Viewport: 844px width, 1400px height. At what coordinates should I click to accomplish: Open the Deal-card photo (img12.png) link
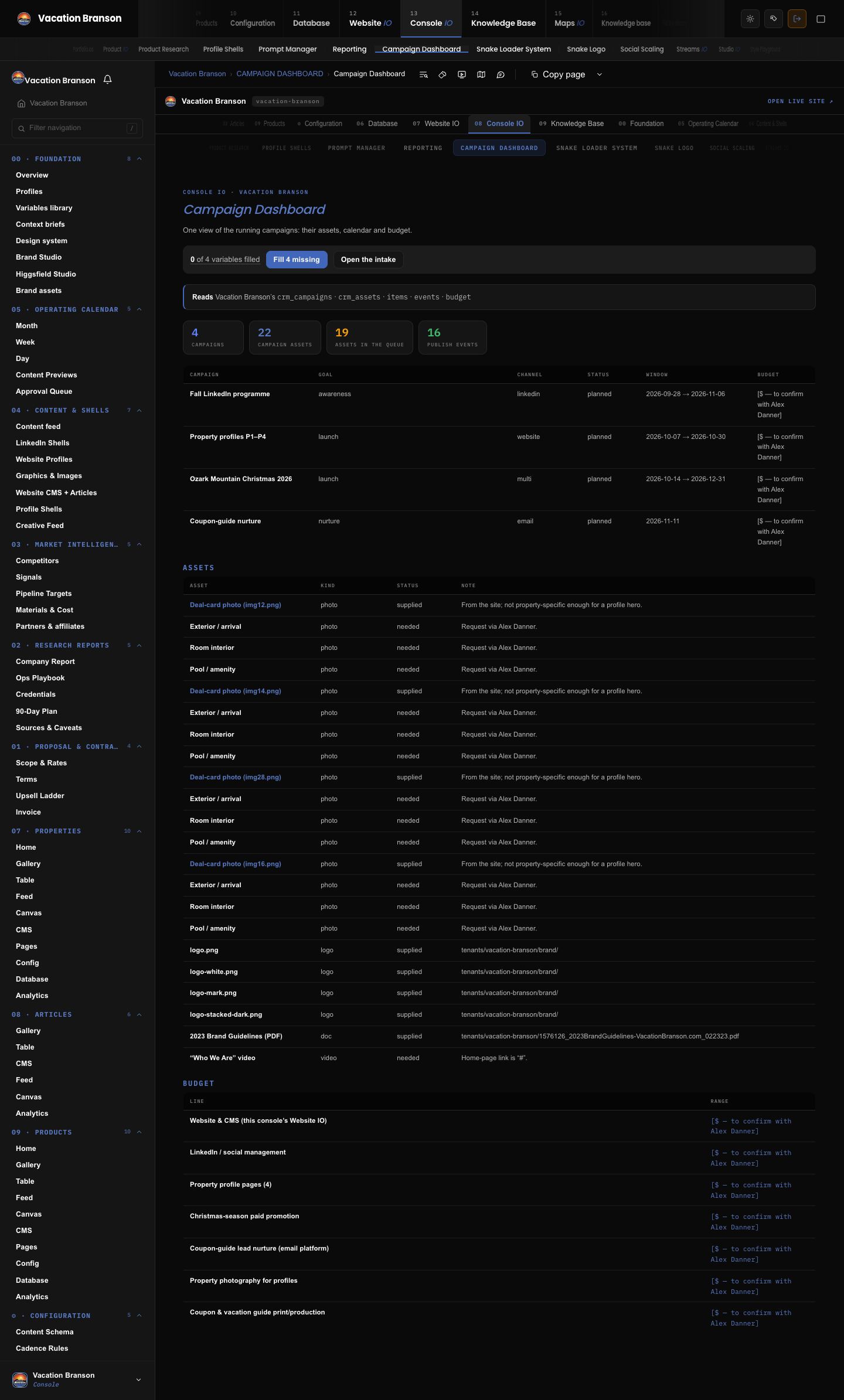(x=236, y=605)
